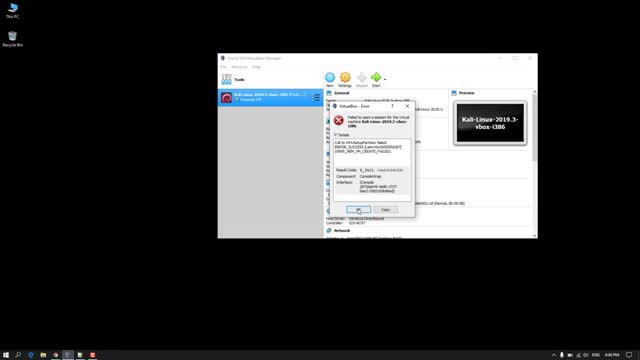Click the Result Code value in dialog
This screenshot has width=640, height=360.
click(381, 170)
